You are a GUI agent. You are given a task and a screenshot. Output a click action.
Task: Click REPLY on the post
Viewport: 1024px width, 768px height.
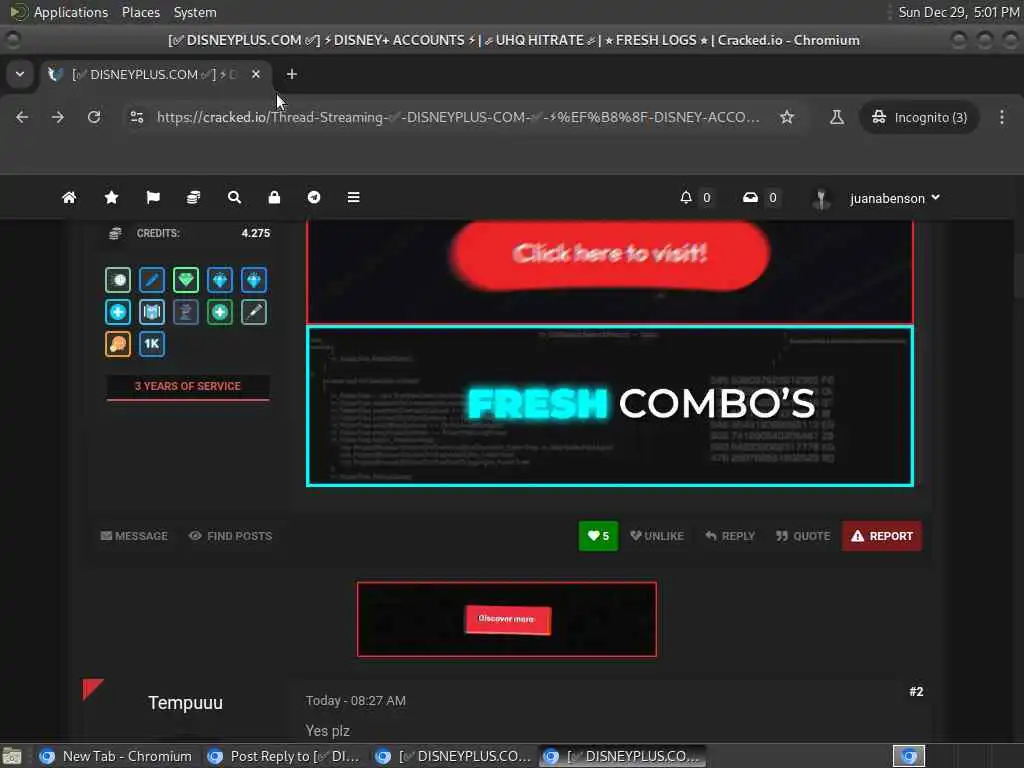(x=730, y=536)
